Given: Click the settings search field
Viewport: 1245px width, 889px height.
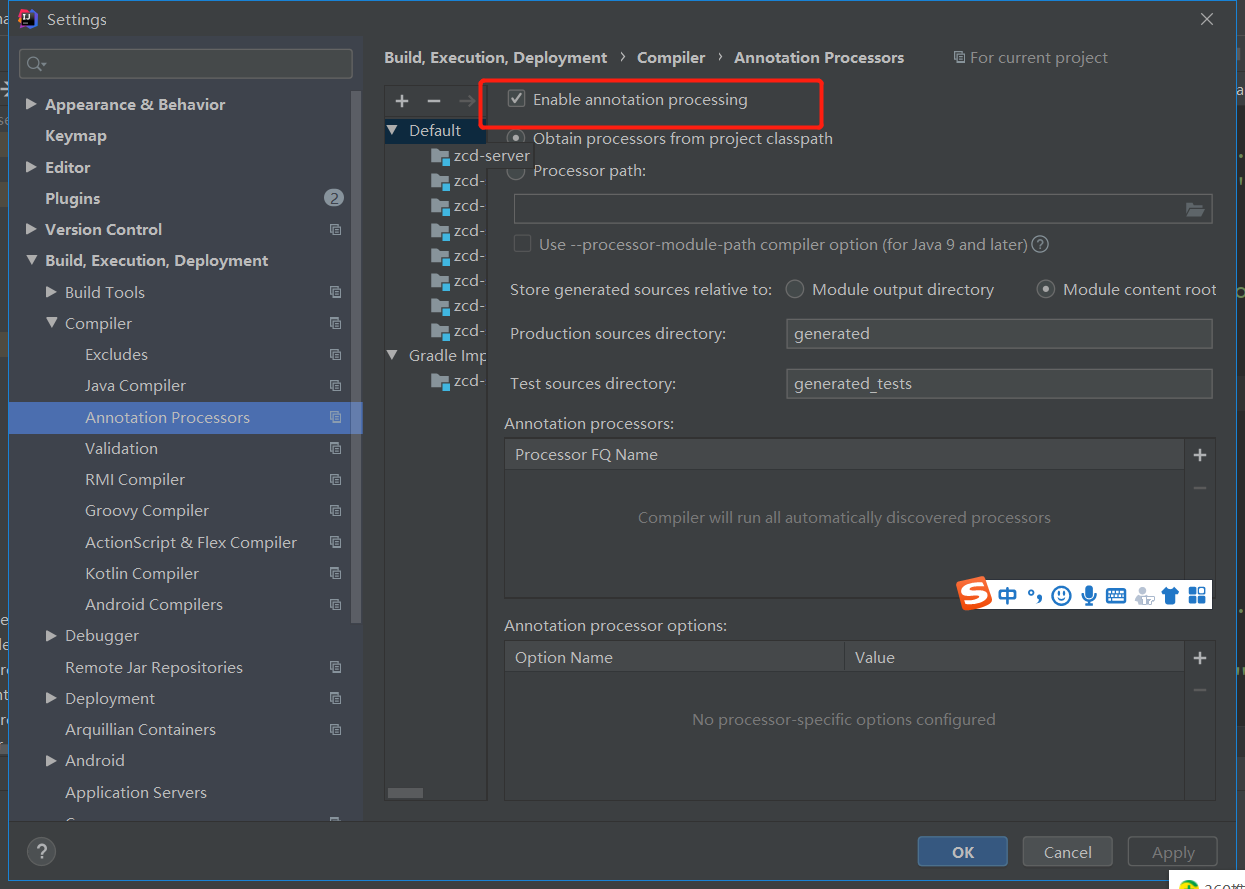Looking at the screenshot, I should pos(185,63).
